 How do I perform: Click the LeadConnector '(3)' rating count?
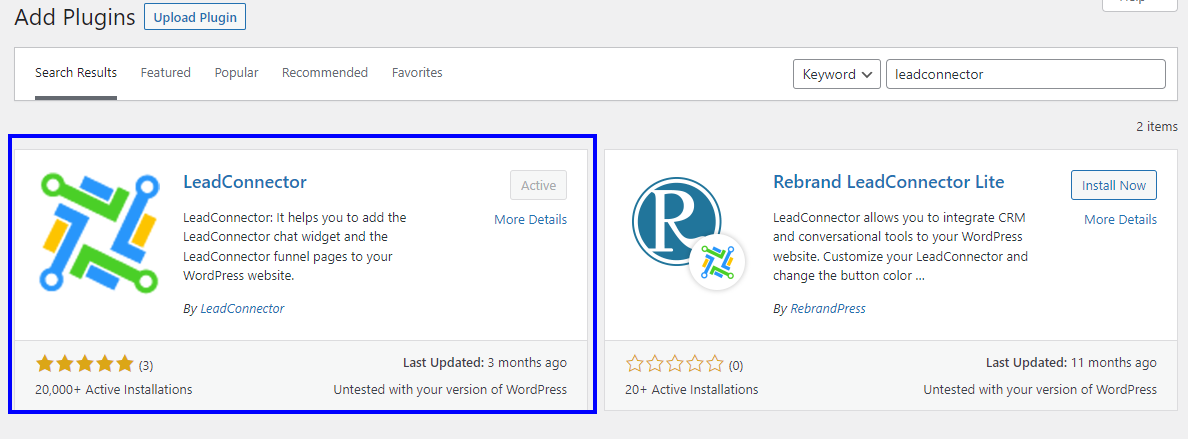(145, 365)
